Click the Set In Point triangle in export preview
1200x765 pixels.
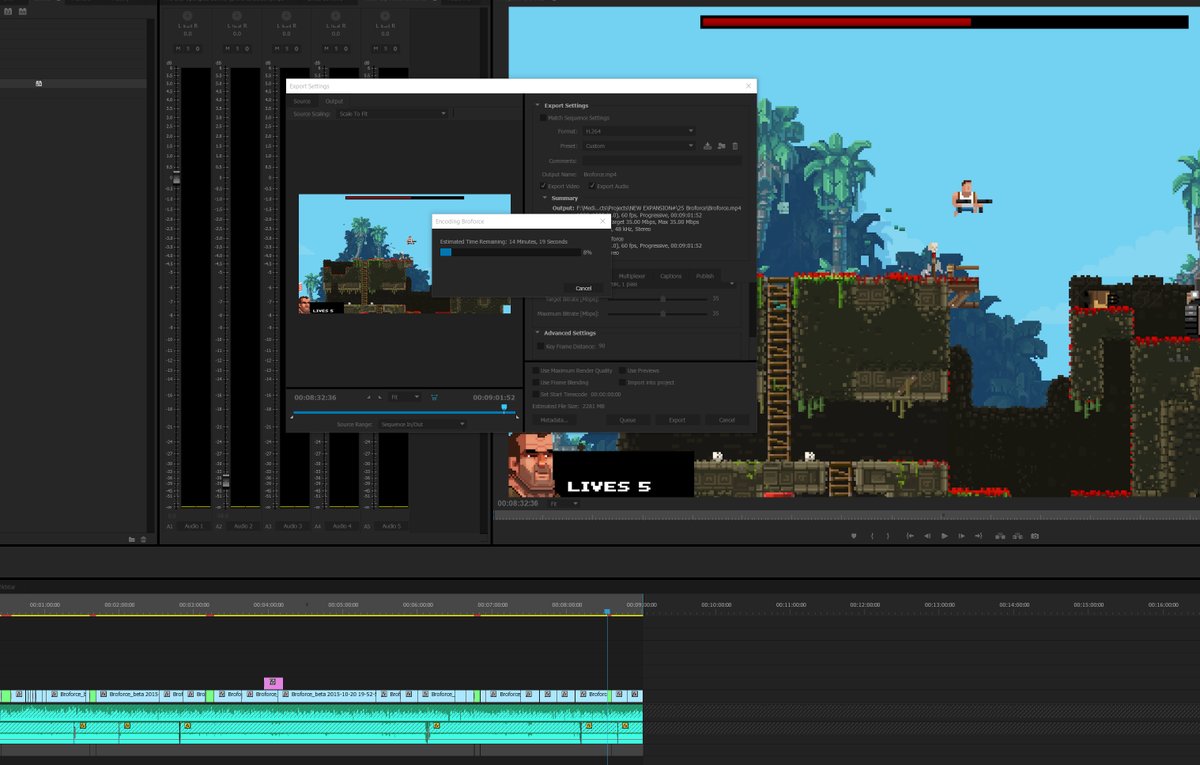coord(367,397)
